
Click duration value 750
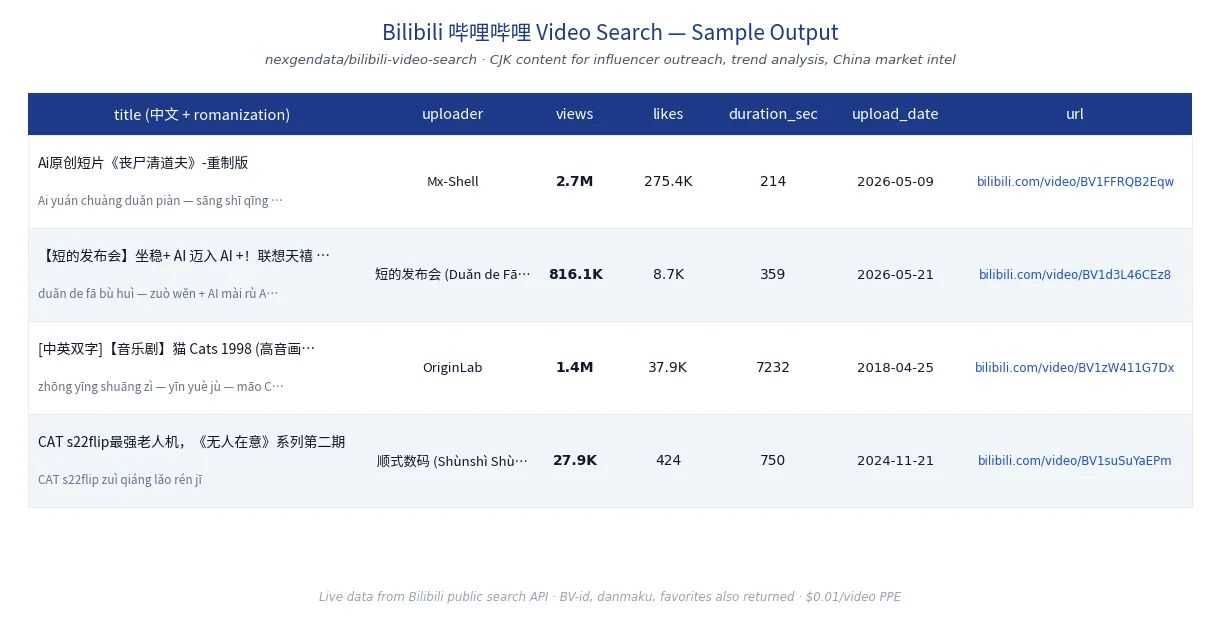[x=773, y=460]
